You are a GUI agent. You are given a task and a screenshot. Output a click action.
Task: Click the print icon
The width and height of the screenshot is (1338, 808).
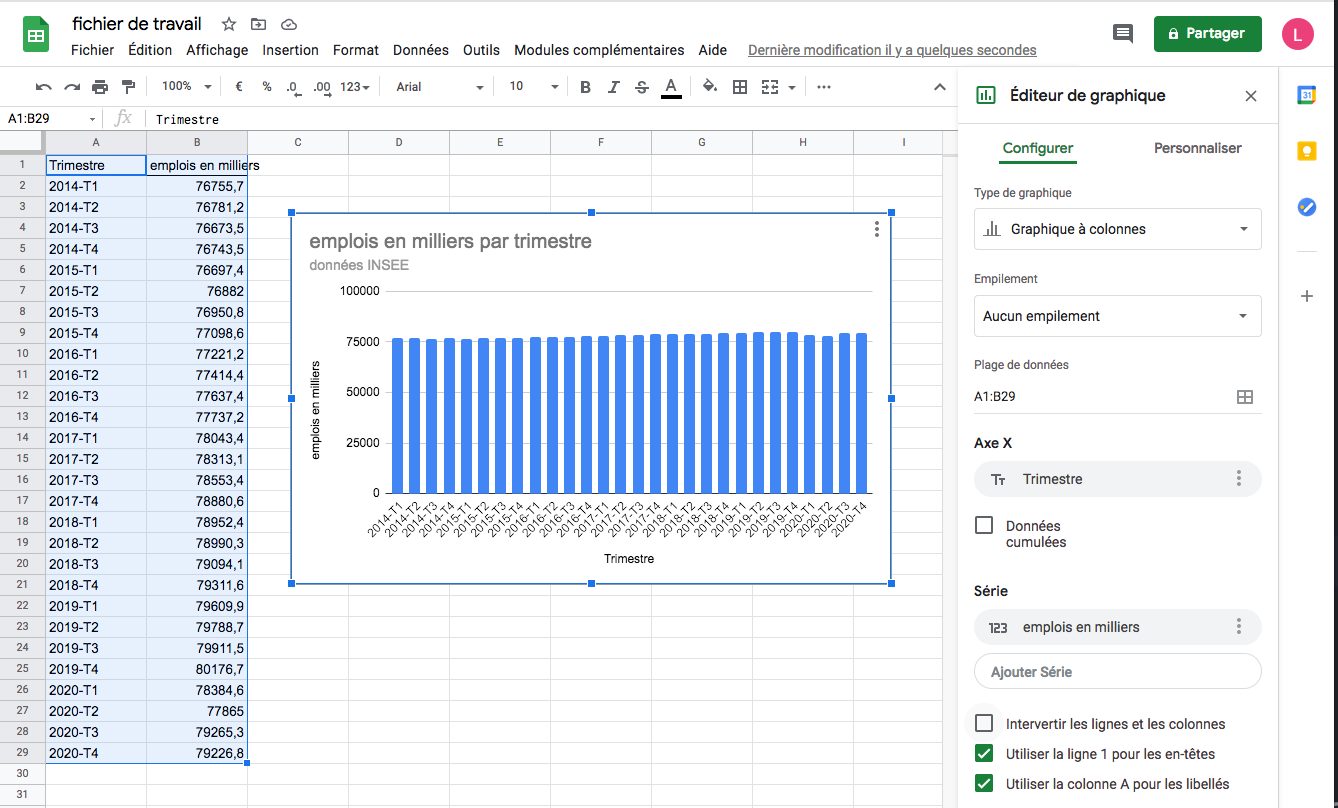pos(100,87)
